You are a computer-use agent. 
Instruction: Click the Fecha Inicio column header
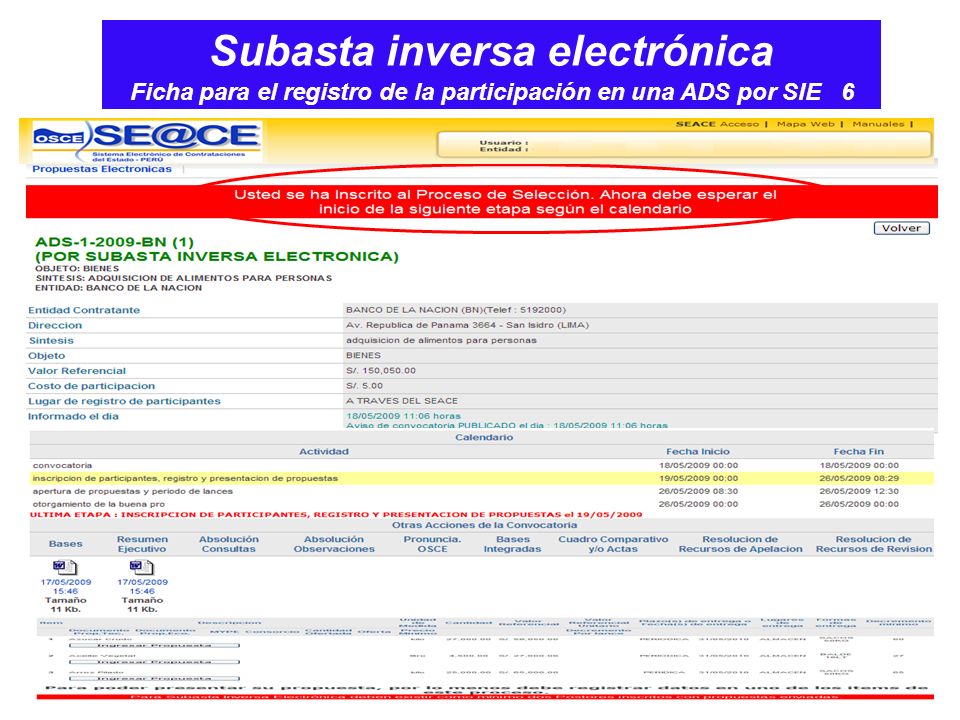tap(698, 451)
